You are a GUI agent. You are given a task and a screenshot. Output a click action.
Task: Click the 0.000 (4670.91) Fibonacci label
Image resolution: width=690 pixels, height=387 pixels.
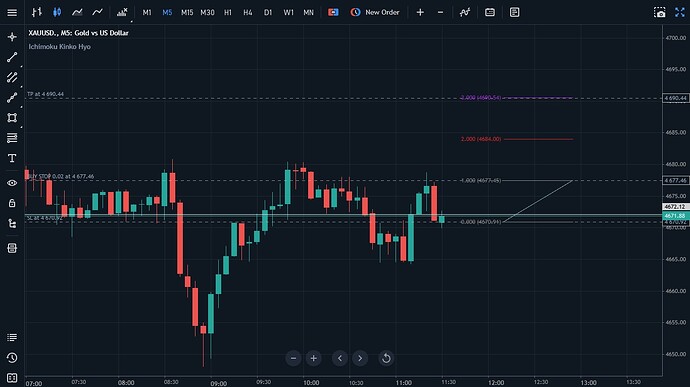[481, 222]
